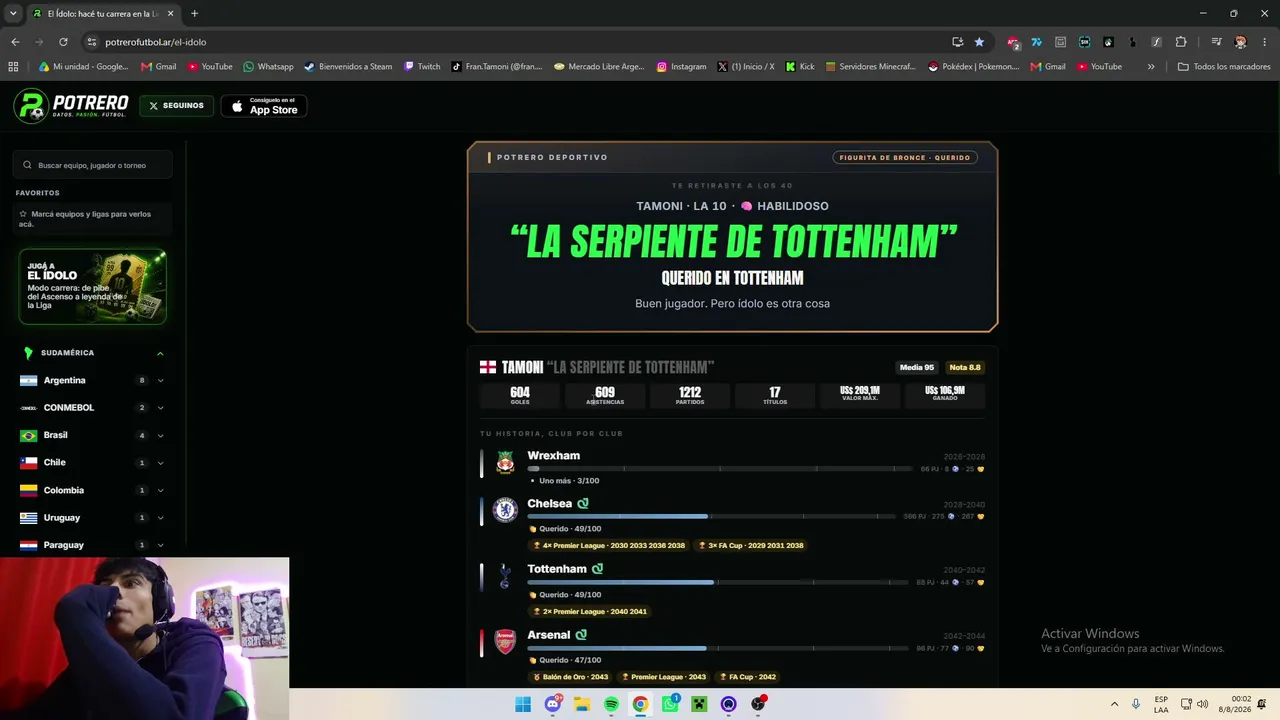Open the Wrexham club crest
The image size is (1280, 720).
tap(506, 462)
